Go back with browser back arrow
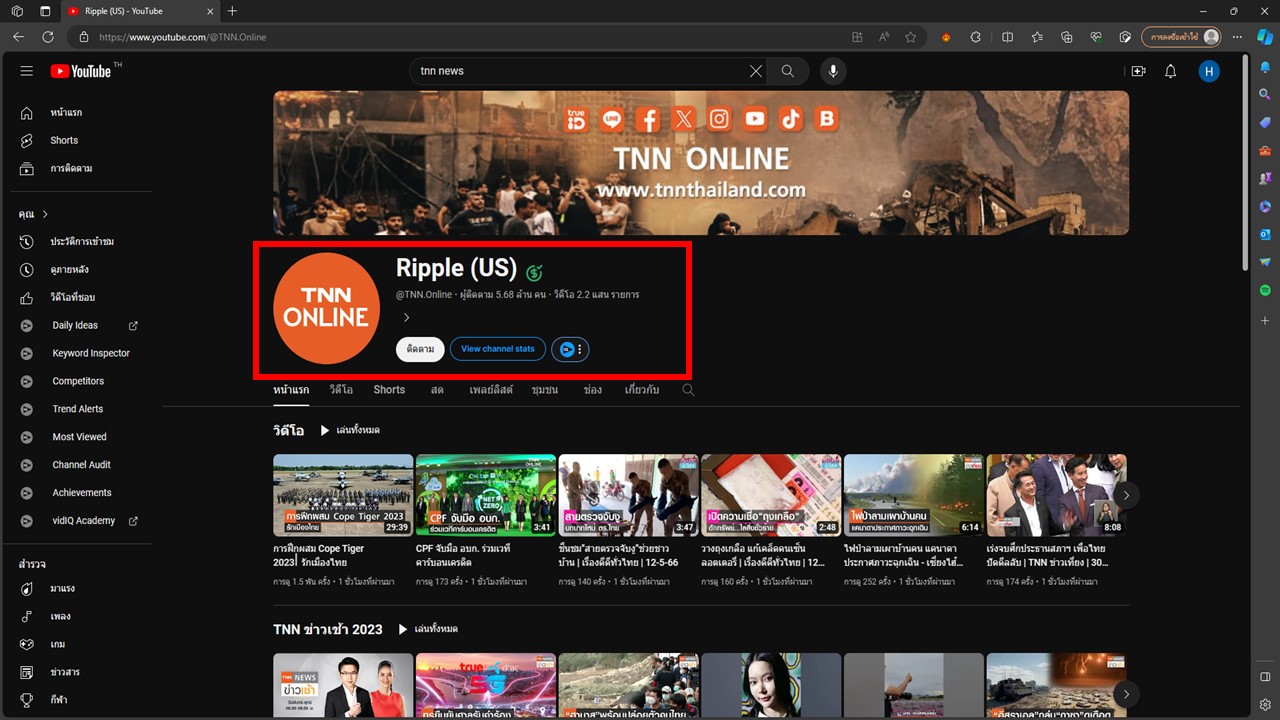 click(x=18, y=37)
